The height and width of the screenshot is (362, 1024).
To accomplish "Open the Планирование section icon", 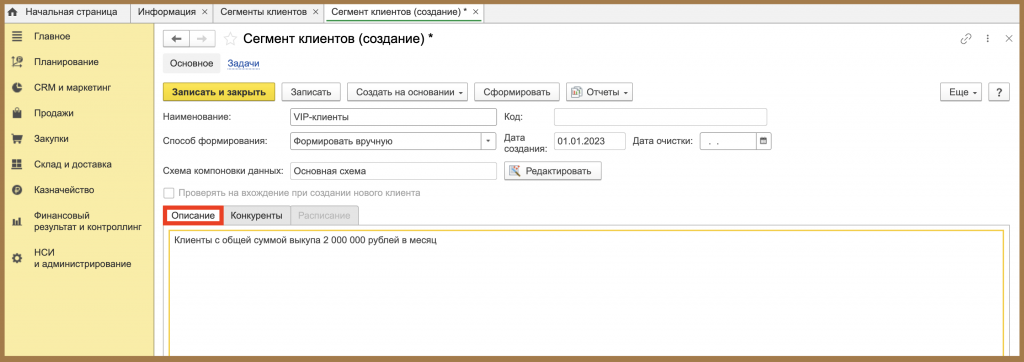I will (x=17, y=62).
